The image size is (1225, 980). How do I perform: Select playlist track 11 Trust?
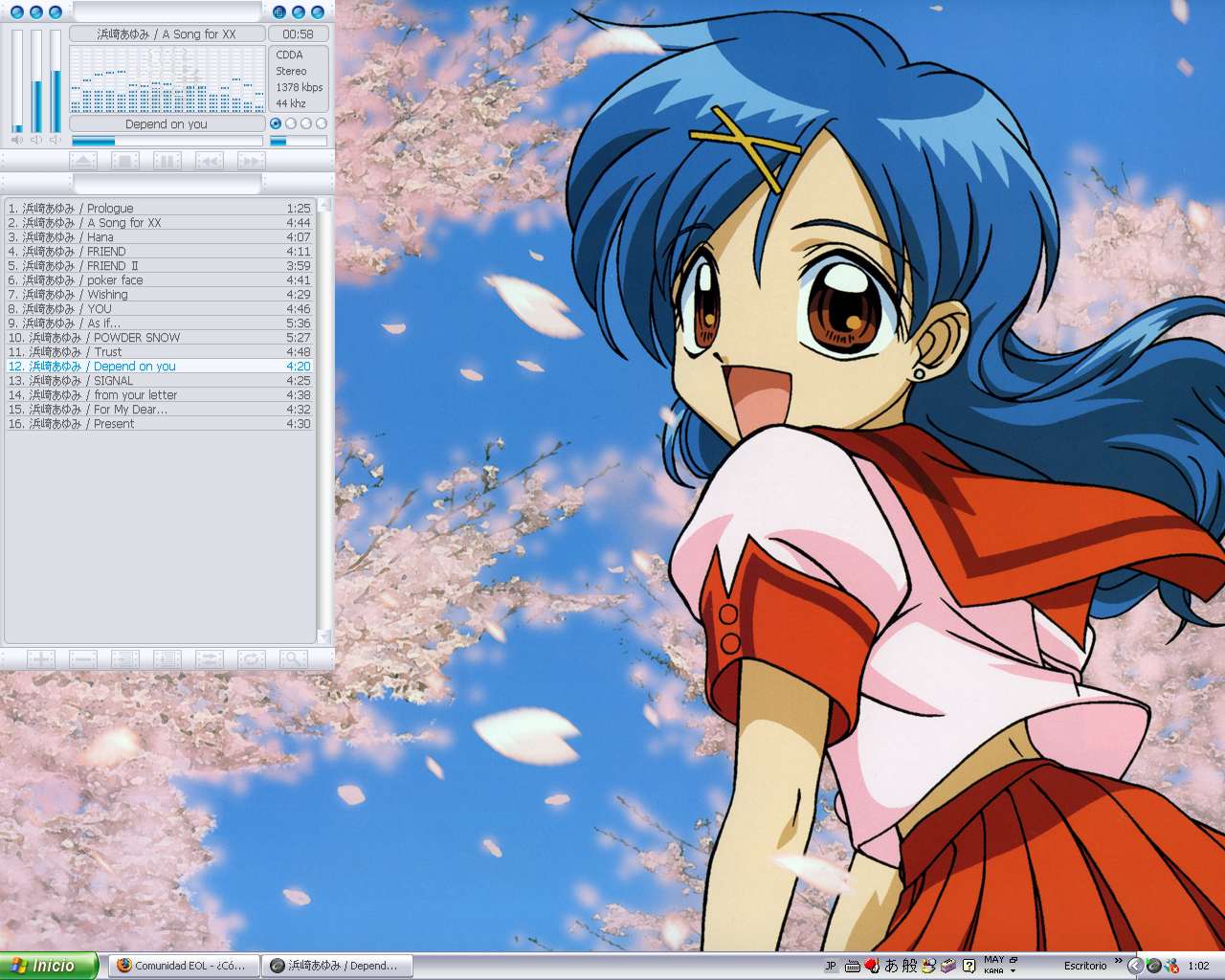click(160, 351)
